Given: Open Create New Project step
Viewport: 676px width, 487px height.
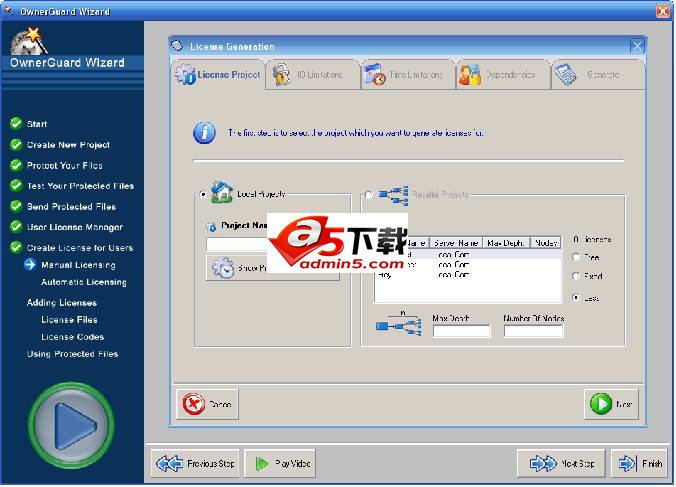Looking at the screenshot, I should pos(68,145).
